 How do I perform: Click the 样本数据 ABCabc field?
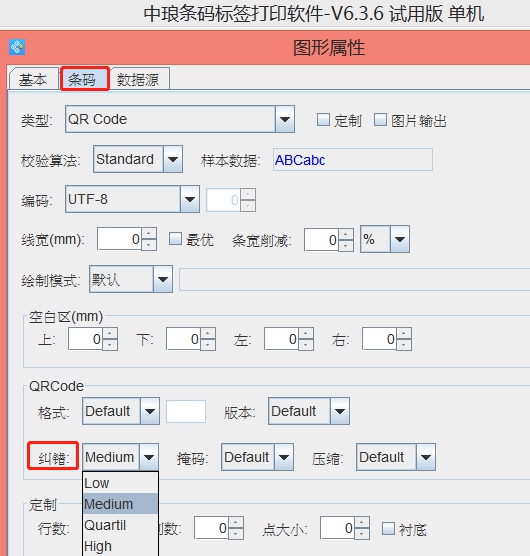pos(353,160)
